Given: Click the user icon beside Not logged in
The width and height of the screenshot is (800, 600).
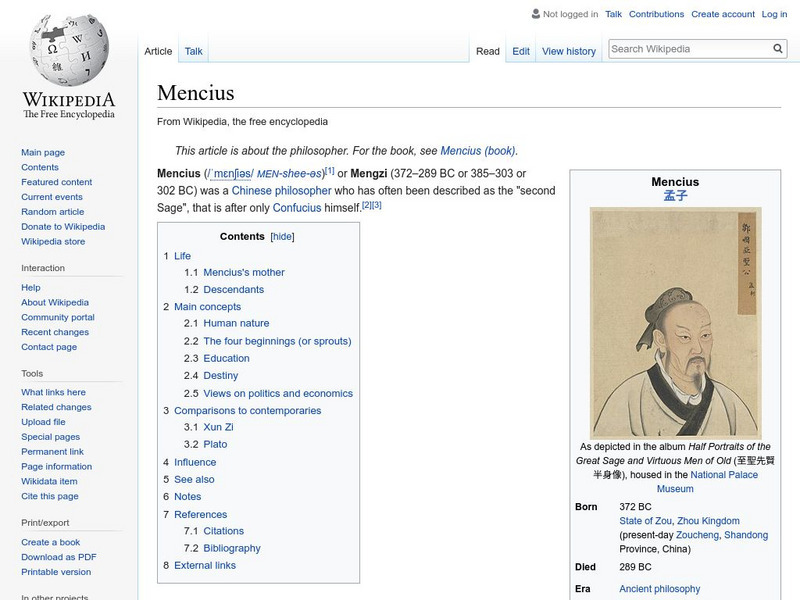Looking at the screenshot, I should tap(535, 14).
